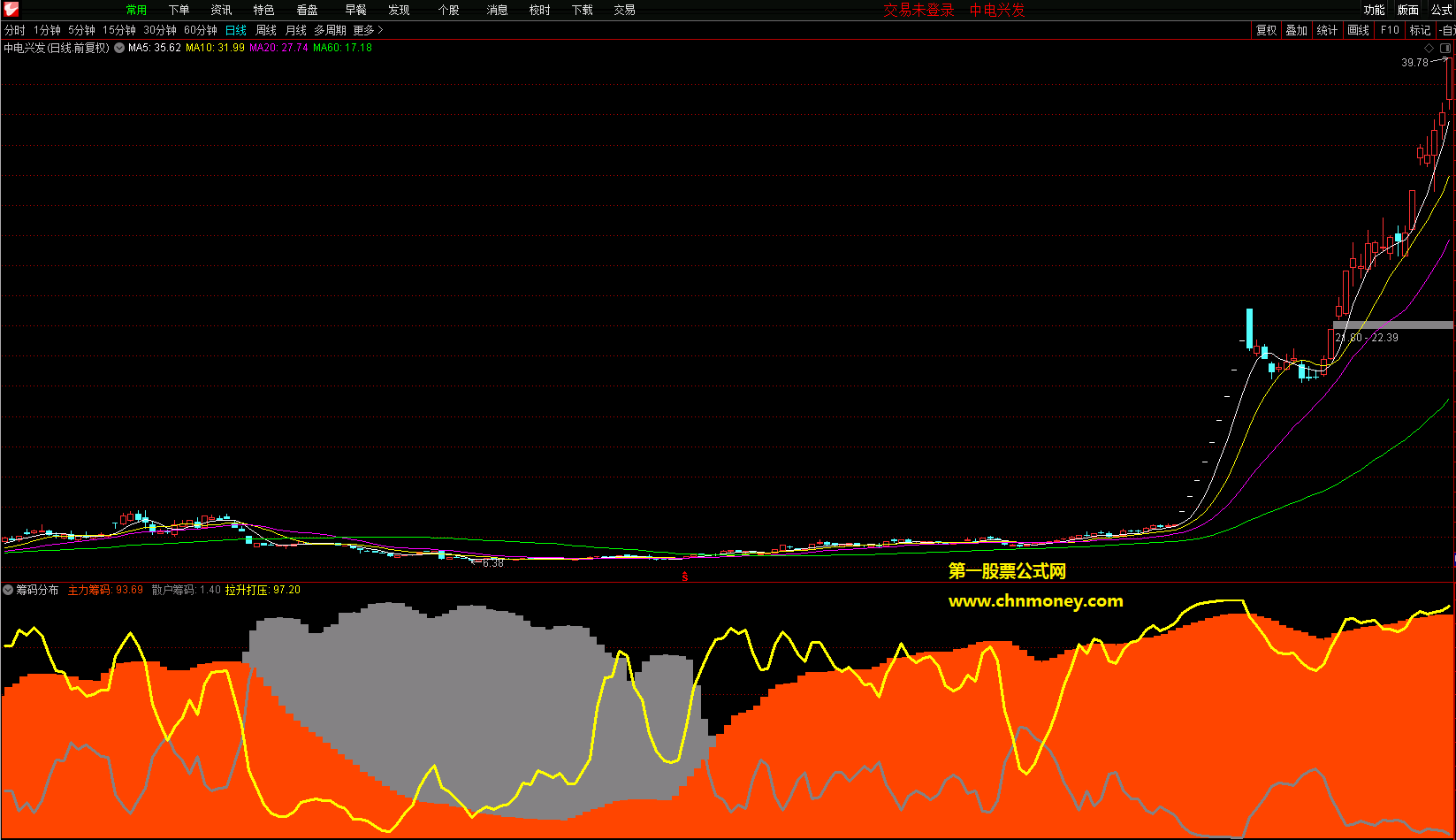Click the 39.78 high price marker
This screenshot has width=1456, height=840.
[1414, 63]
